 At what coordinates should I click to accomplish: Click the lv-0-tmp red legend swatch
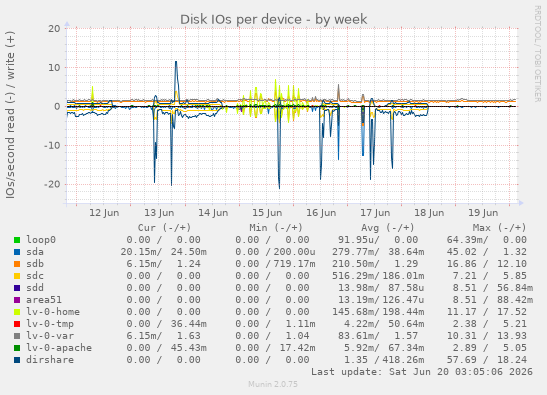coord(17,323)
